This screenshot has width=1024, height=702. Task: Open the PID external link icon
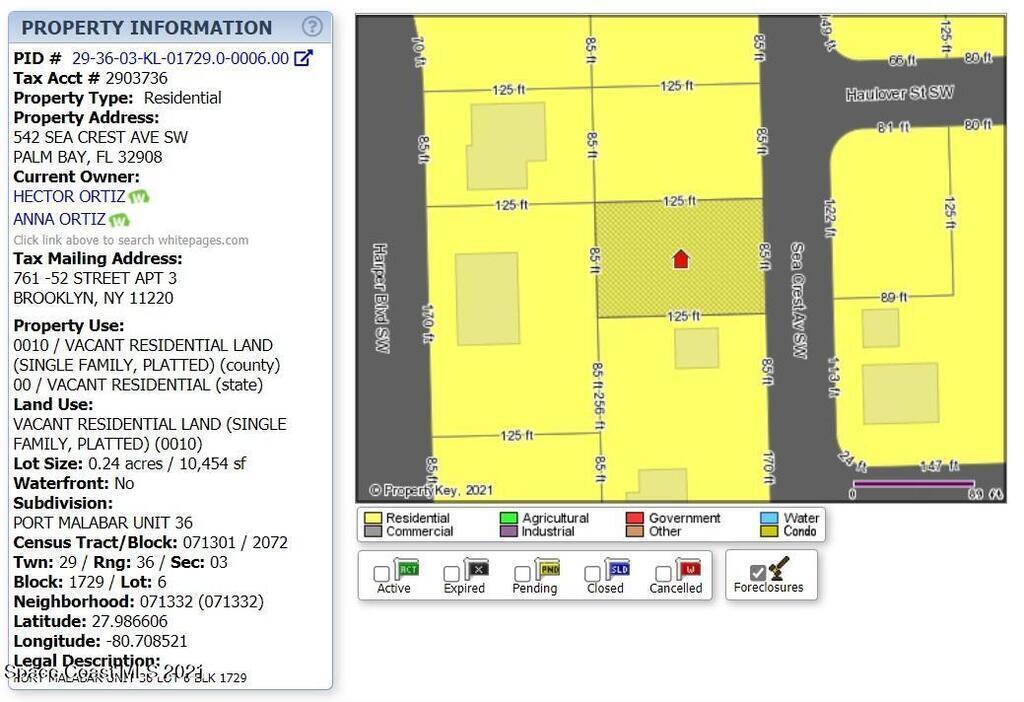[303, 59]
